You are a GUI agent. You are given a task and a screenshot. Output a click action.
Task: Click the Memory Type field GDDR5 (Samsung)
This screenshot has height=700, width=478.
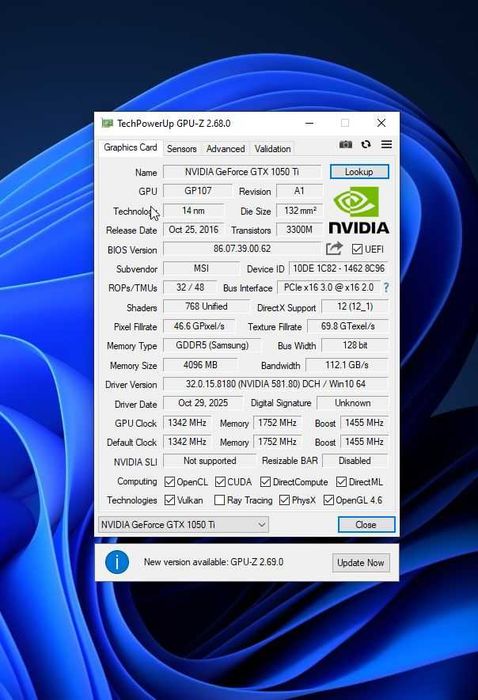coord(212,346)
